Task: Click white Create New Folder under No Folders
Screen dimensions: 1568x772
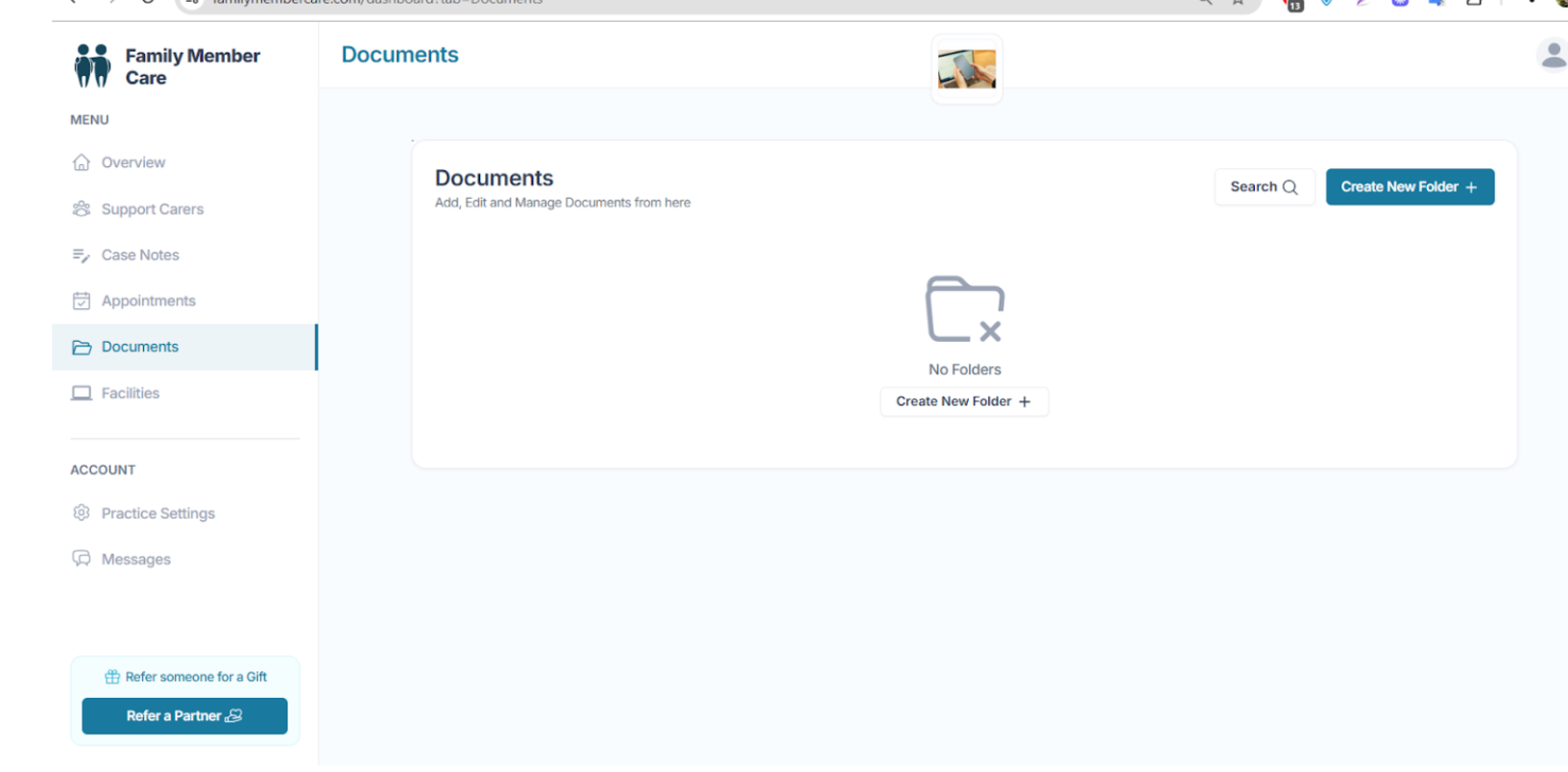Action: [963, 401]
